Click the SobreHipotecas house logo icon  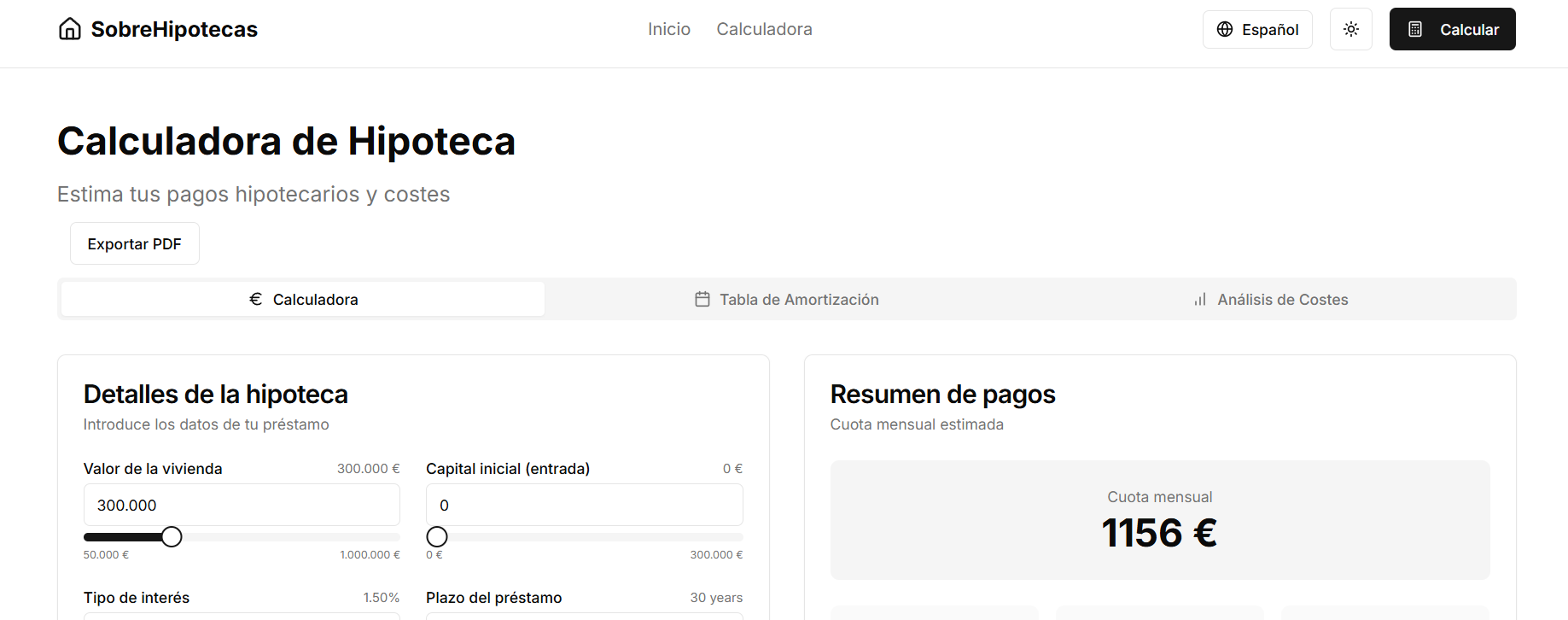pos(70,29)
